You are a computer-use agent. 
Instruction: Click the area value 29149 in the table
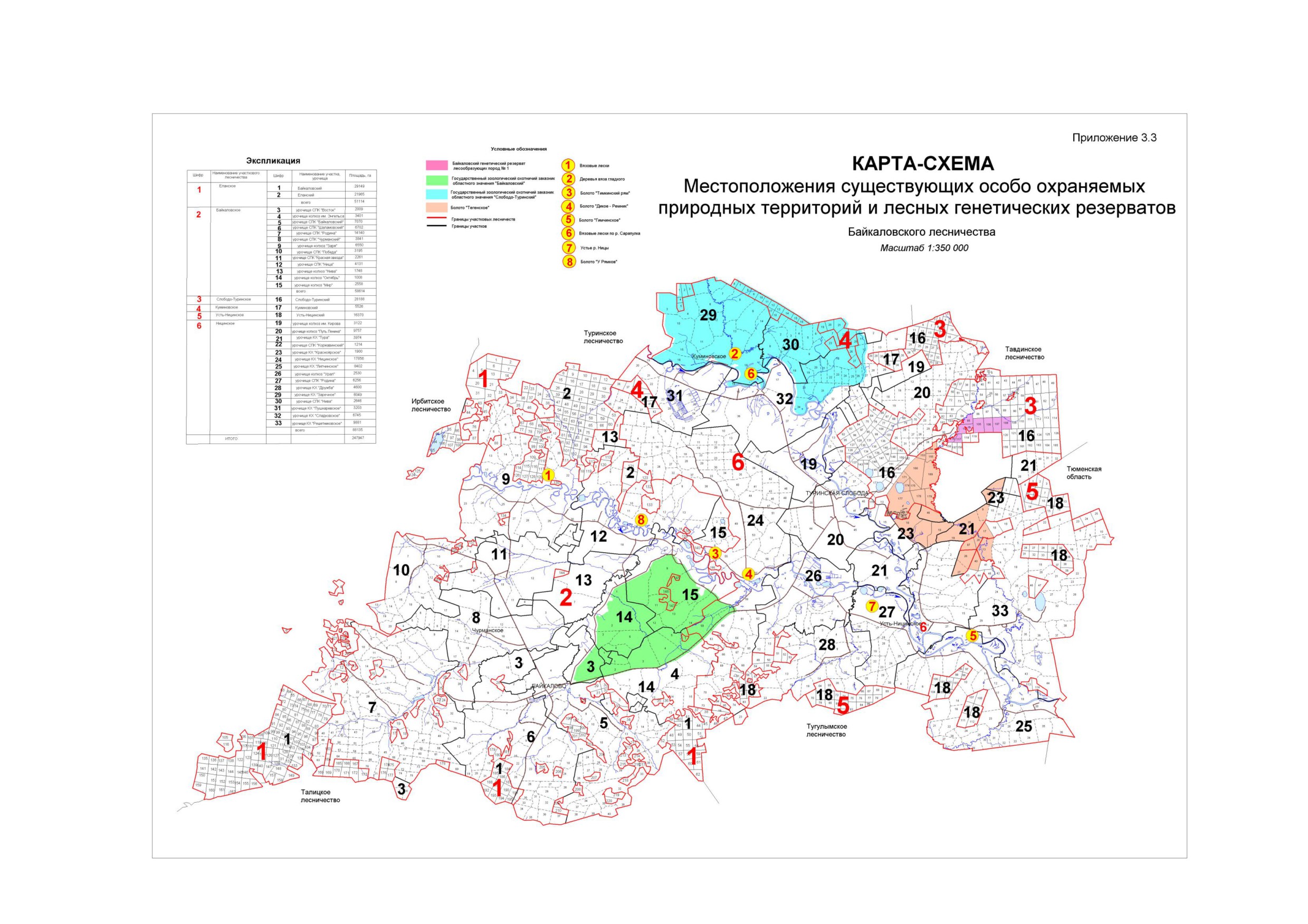(359, 186)
